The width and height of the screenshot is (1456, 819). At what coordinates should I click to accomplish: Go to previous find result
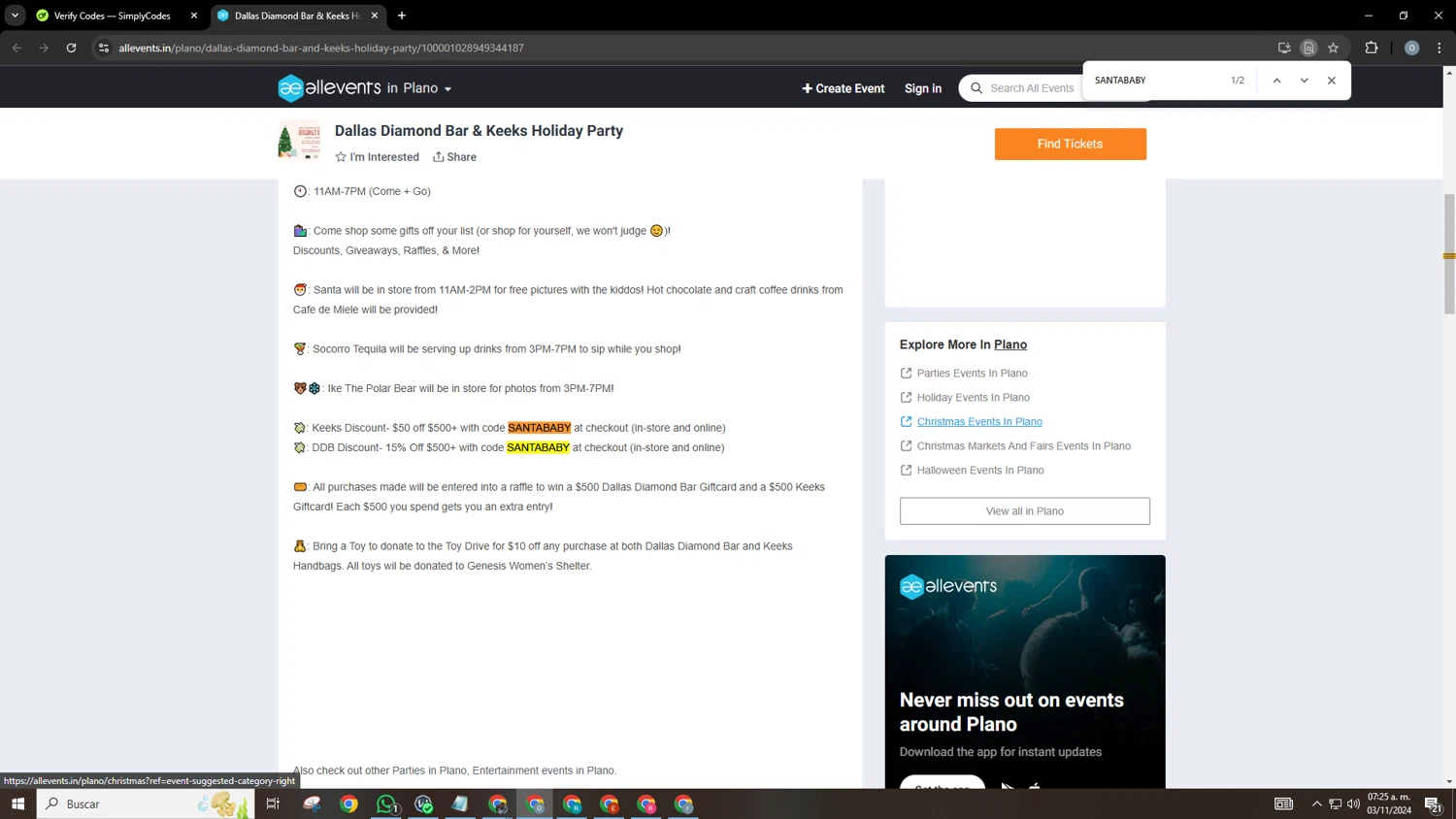[x=1276, y=81]
